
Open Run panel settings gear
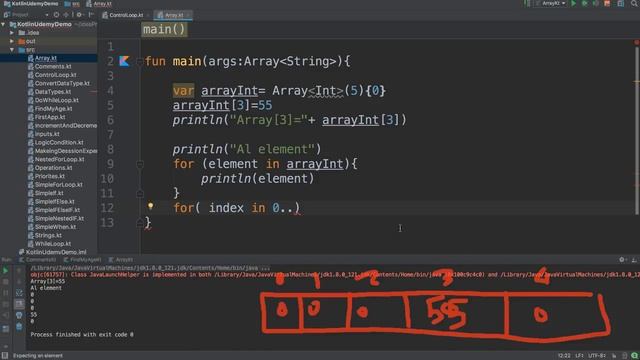click(622, 260)
